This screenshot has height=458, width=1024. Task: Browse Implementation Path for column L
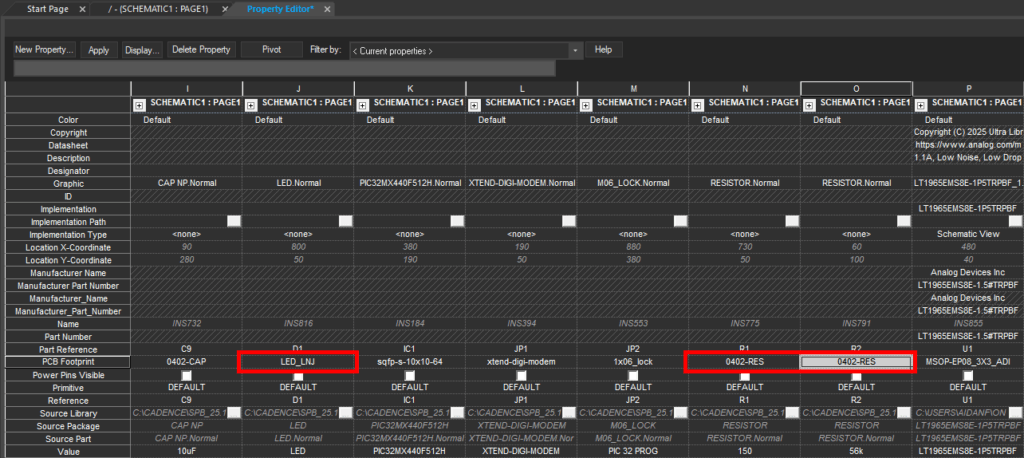[x=569, y=221]
